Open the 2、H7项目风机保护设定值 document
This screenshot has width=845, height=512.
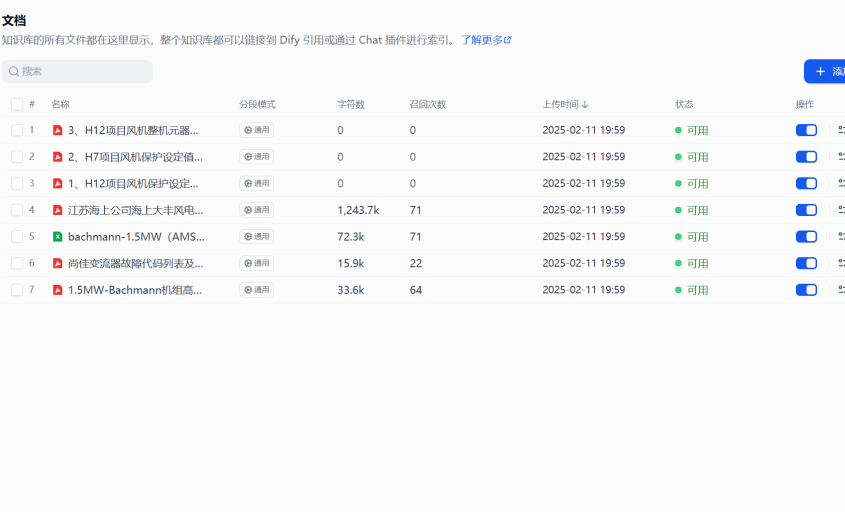[134, 157]
